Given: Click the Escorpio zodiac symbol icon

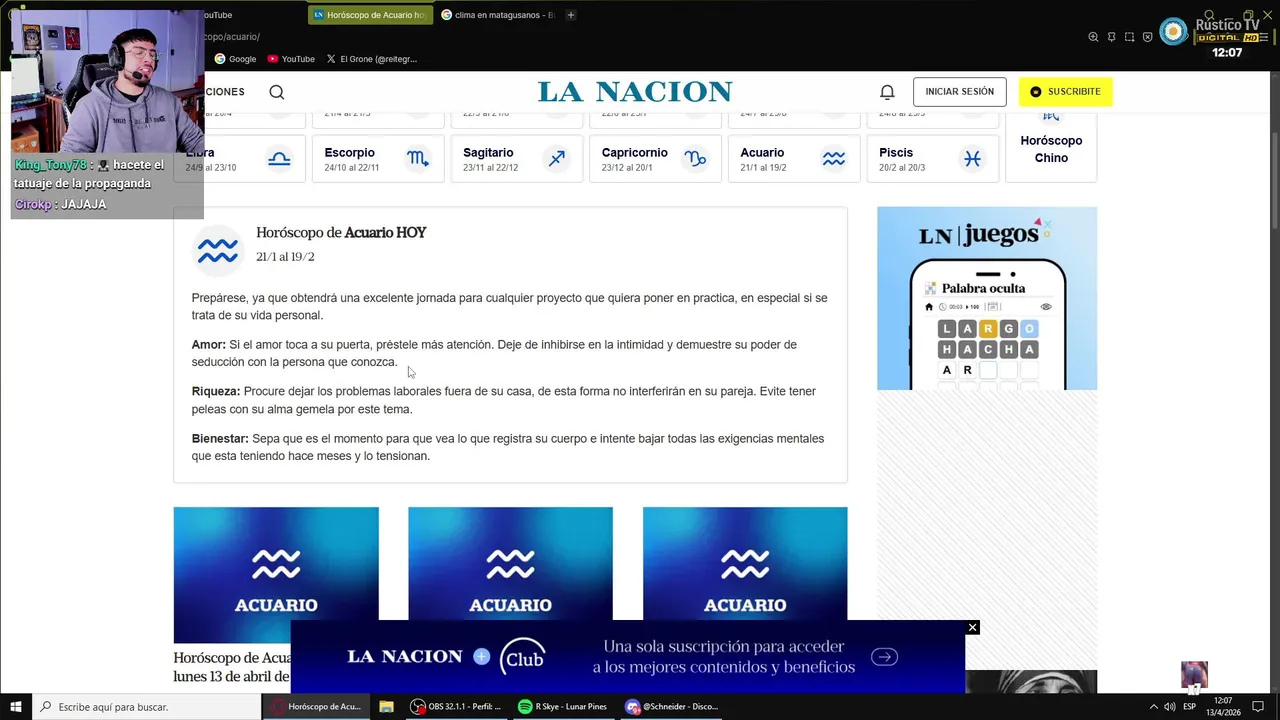Looking at the screenshot, I should [418, 159].
